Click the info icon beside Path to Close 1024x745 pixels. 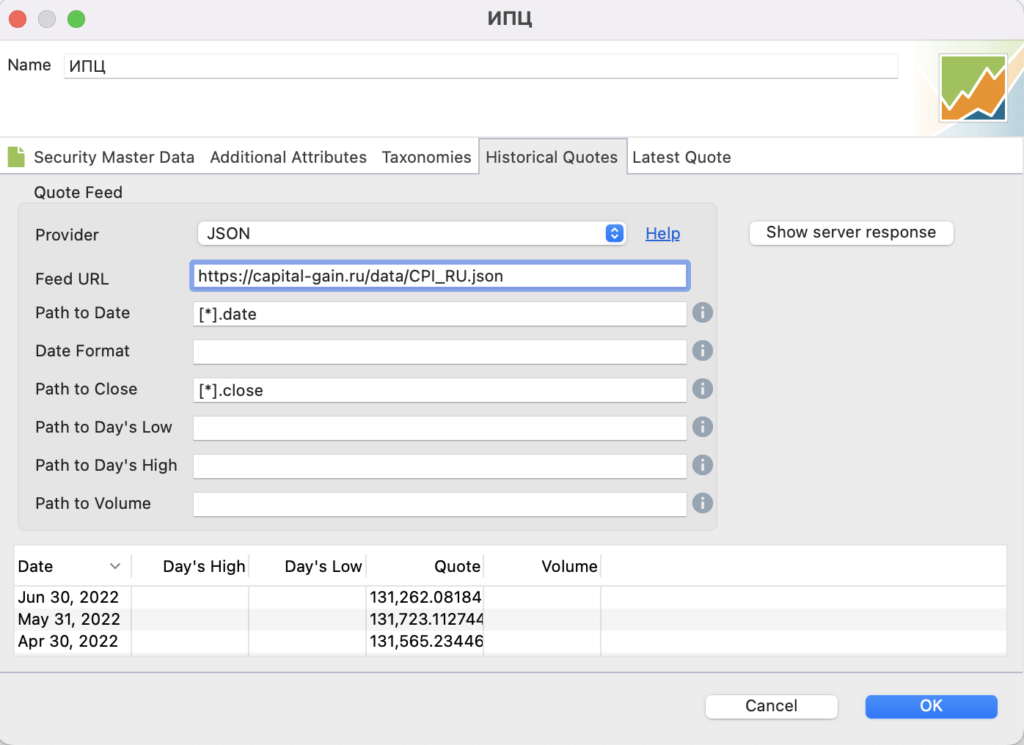click(702, 389)
